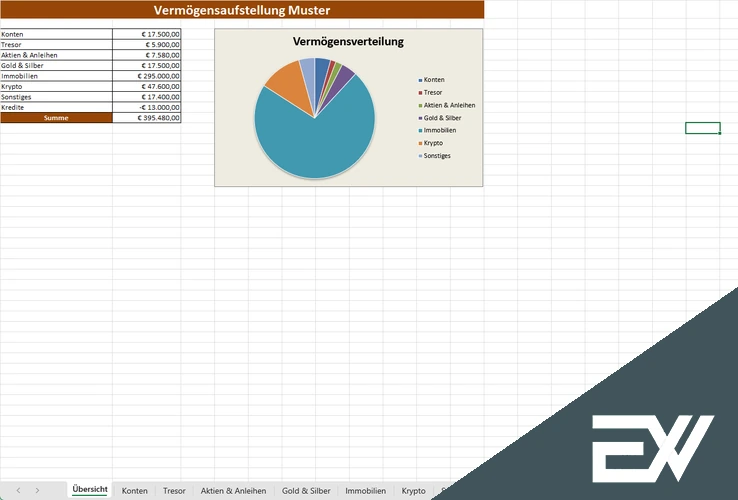
Task: Open the Aktien & Anleihen sheet tab
Action: (x=233, y=491)
